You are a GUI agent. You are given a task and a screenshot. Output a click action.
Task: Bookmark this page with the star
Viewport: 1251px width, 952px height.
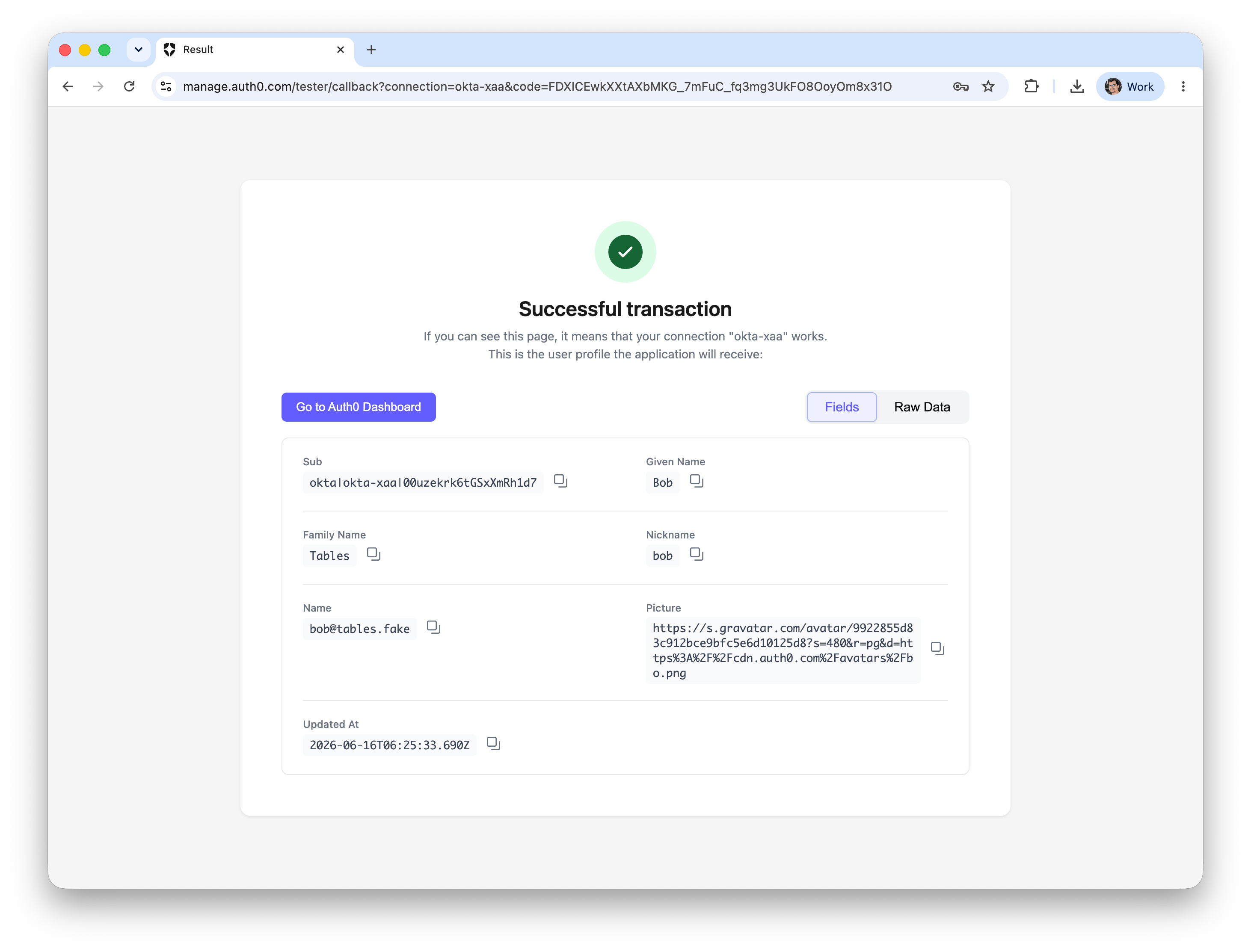988,86
